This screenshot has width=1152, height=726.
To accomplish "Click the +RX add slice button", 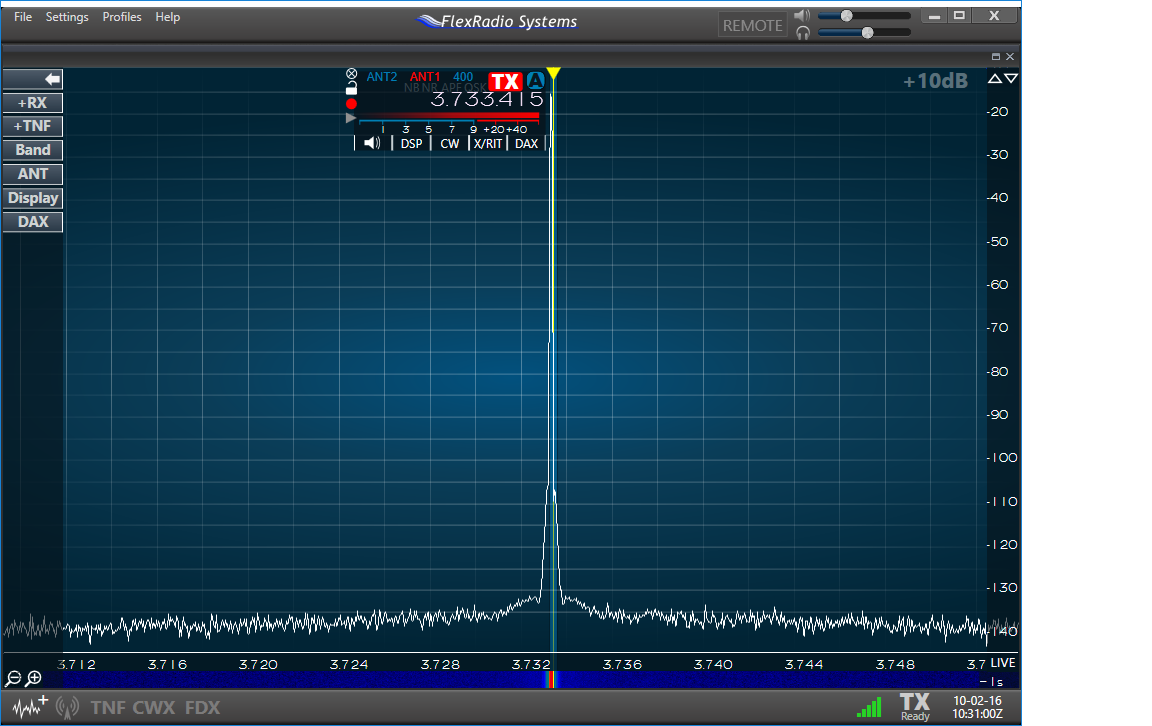I will click(x=33, y=103).
